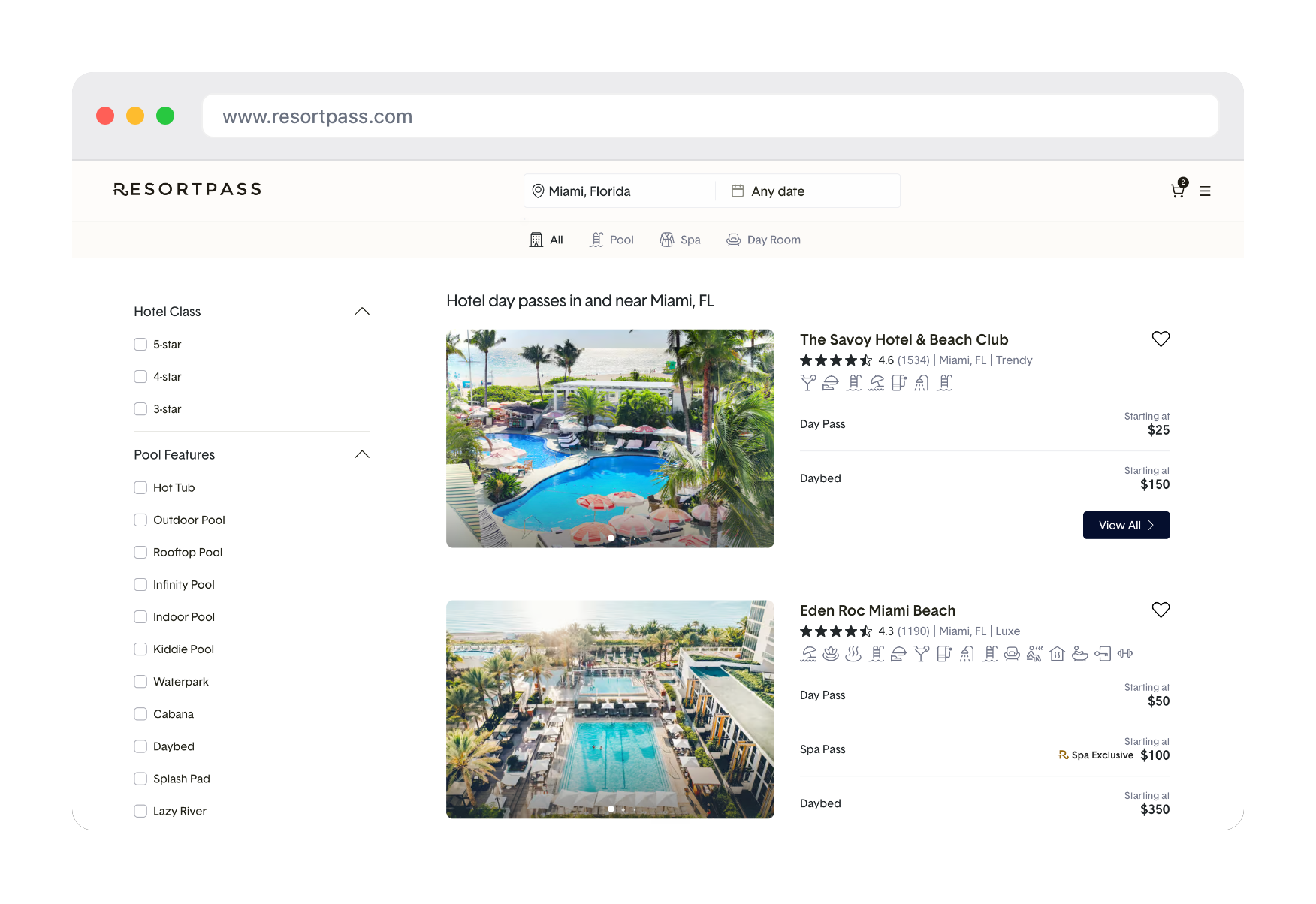Click Eden Roc cocktail glass icon
Viewport: 1316px width, 904px height.
922,654
